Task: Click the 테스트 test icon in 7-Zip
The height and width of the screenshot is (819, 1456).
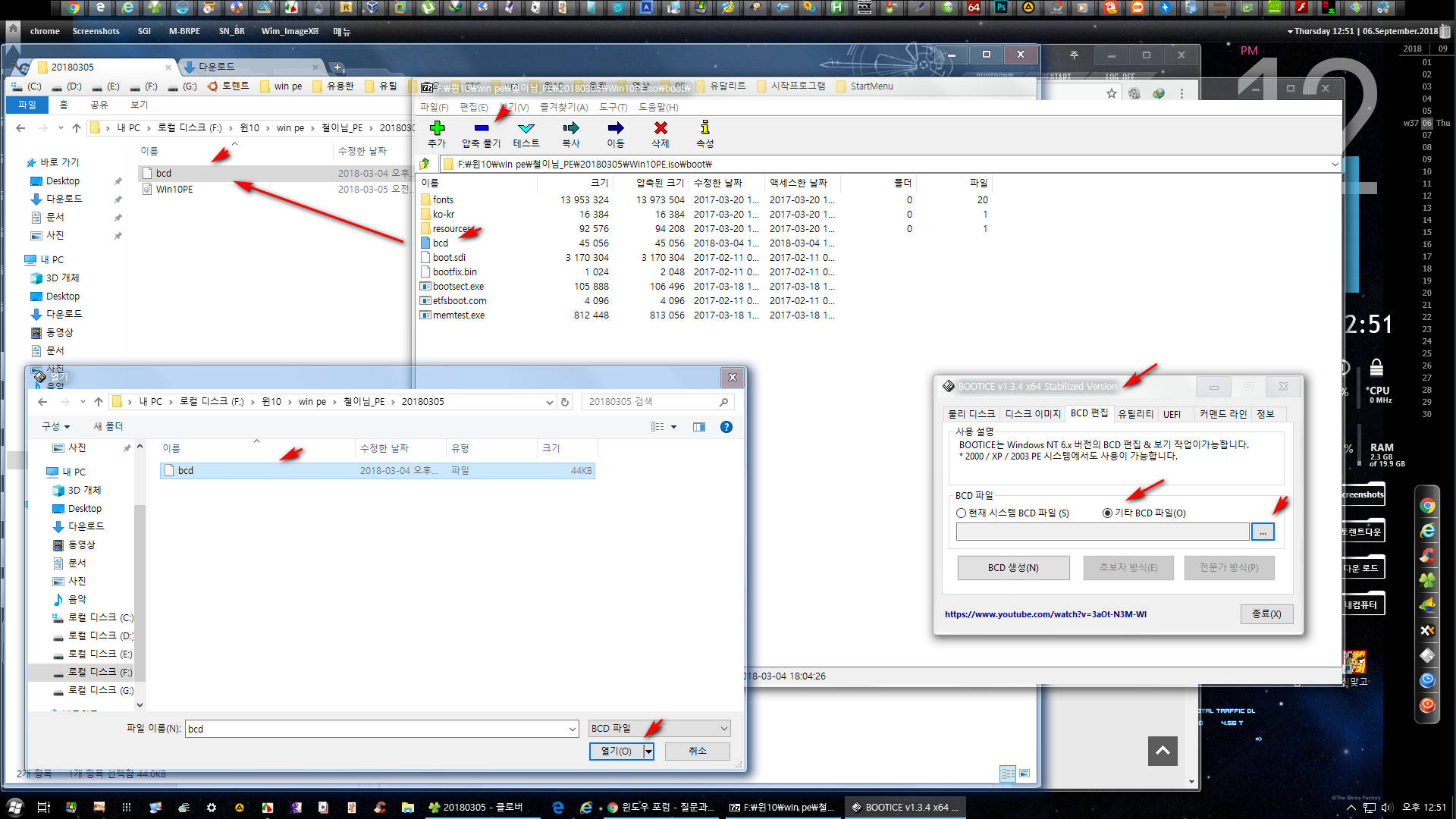Action: (x=526, y=128)
